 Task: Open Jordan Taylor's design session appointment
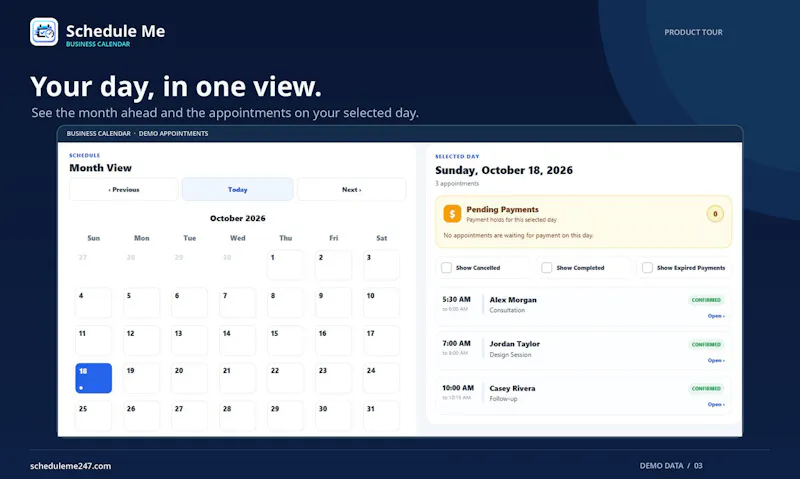click(716, 360)
